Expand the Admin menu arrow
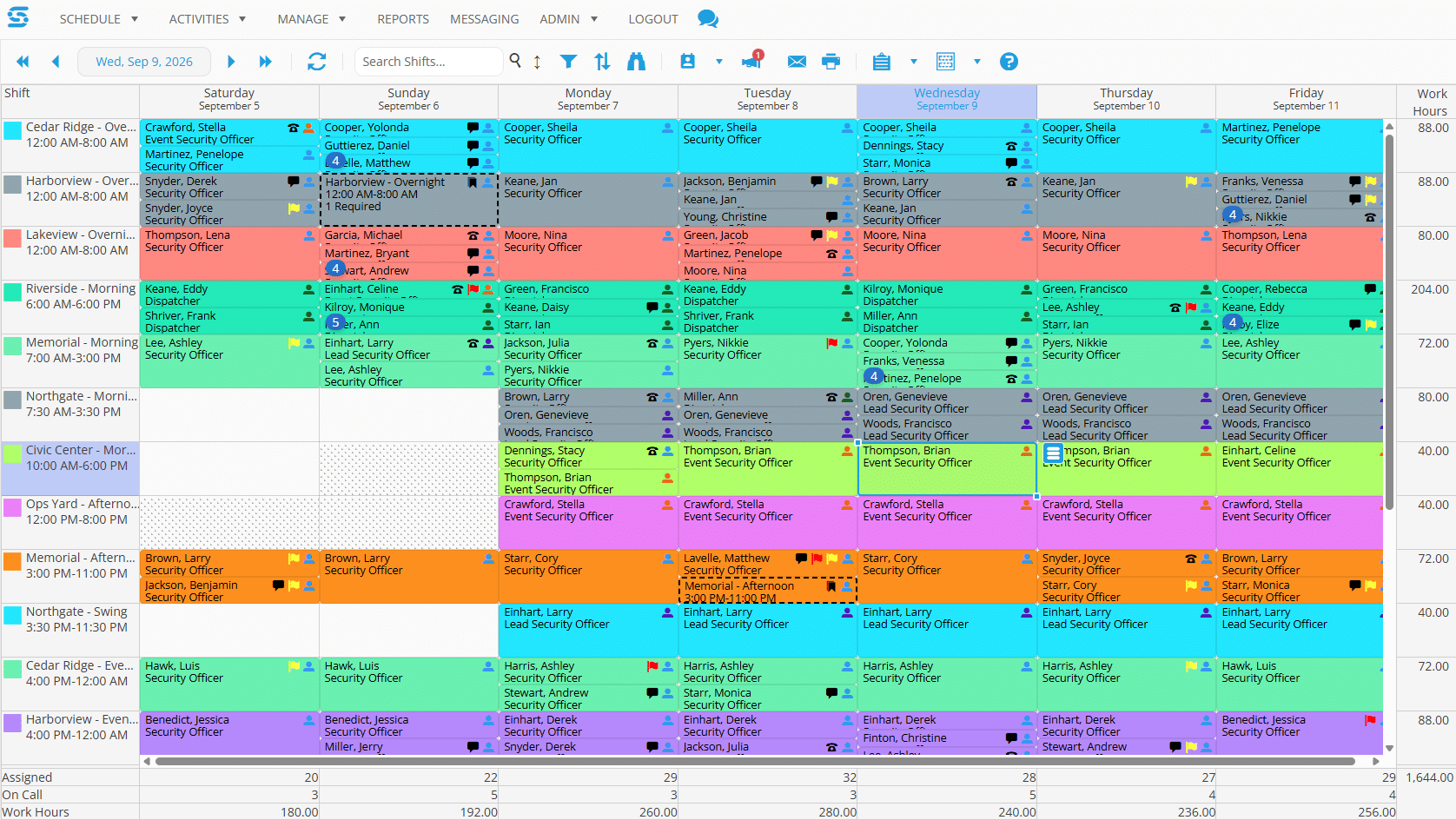 (x=594, y=19)
